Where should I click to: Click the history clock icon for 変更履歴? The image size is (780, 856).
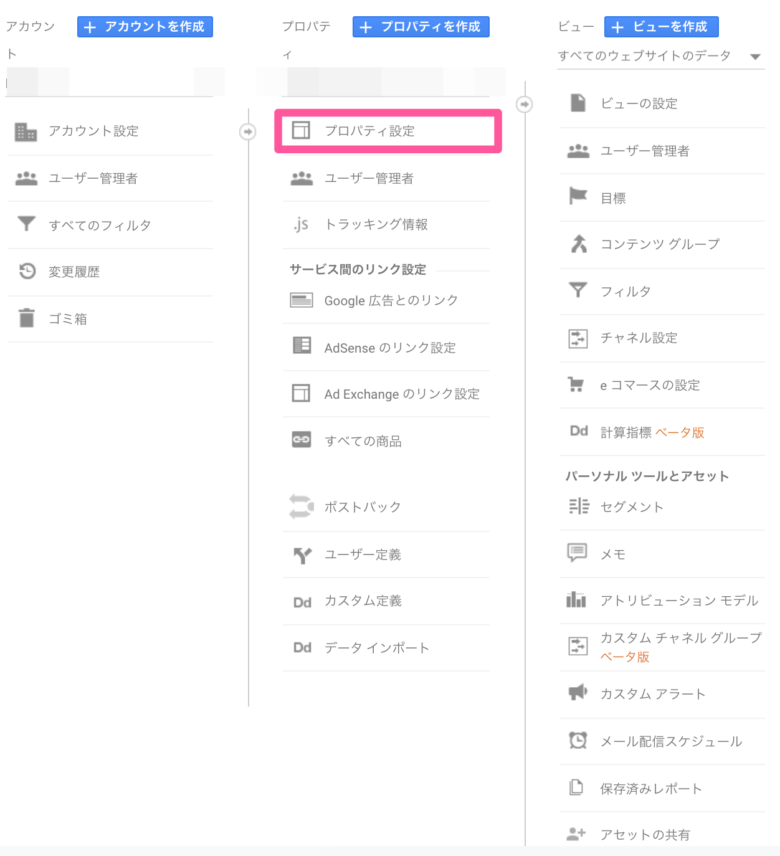27,271
